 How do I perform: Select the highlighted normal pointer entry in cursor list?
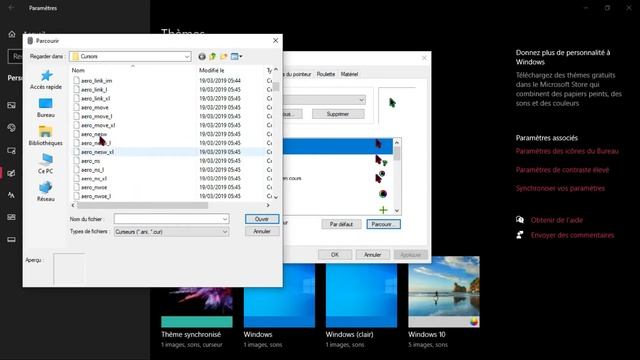pyautogui.click(x=338, y=146)
